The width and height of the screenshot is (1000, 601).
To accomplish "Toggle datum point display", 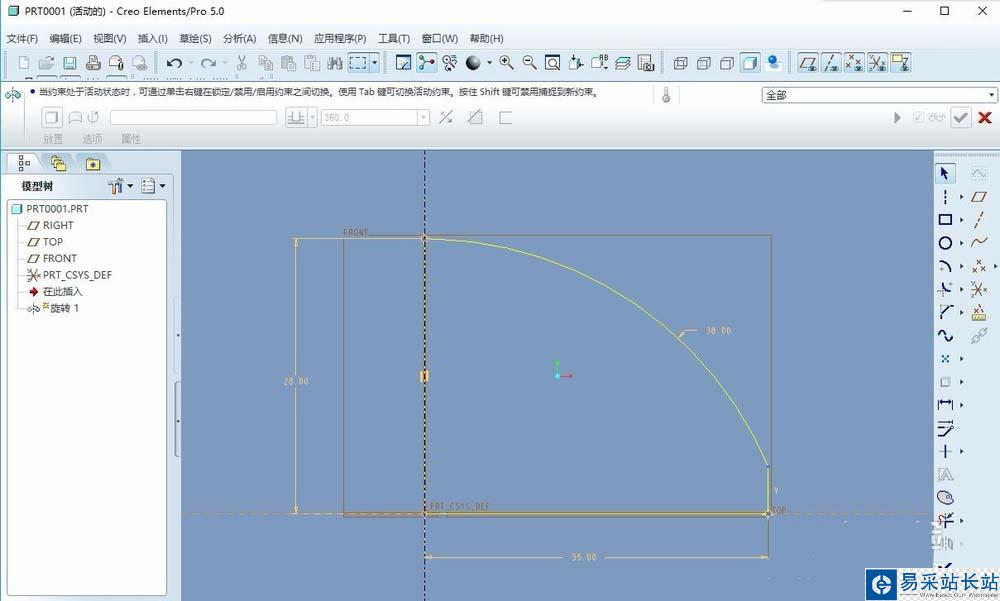I will 855,63.
